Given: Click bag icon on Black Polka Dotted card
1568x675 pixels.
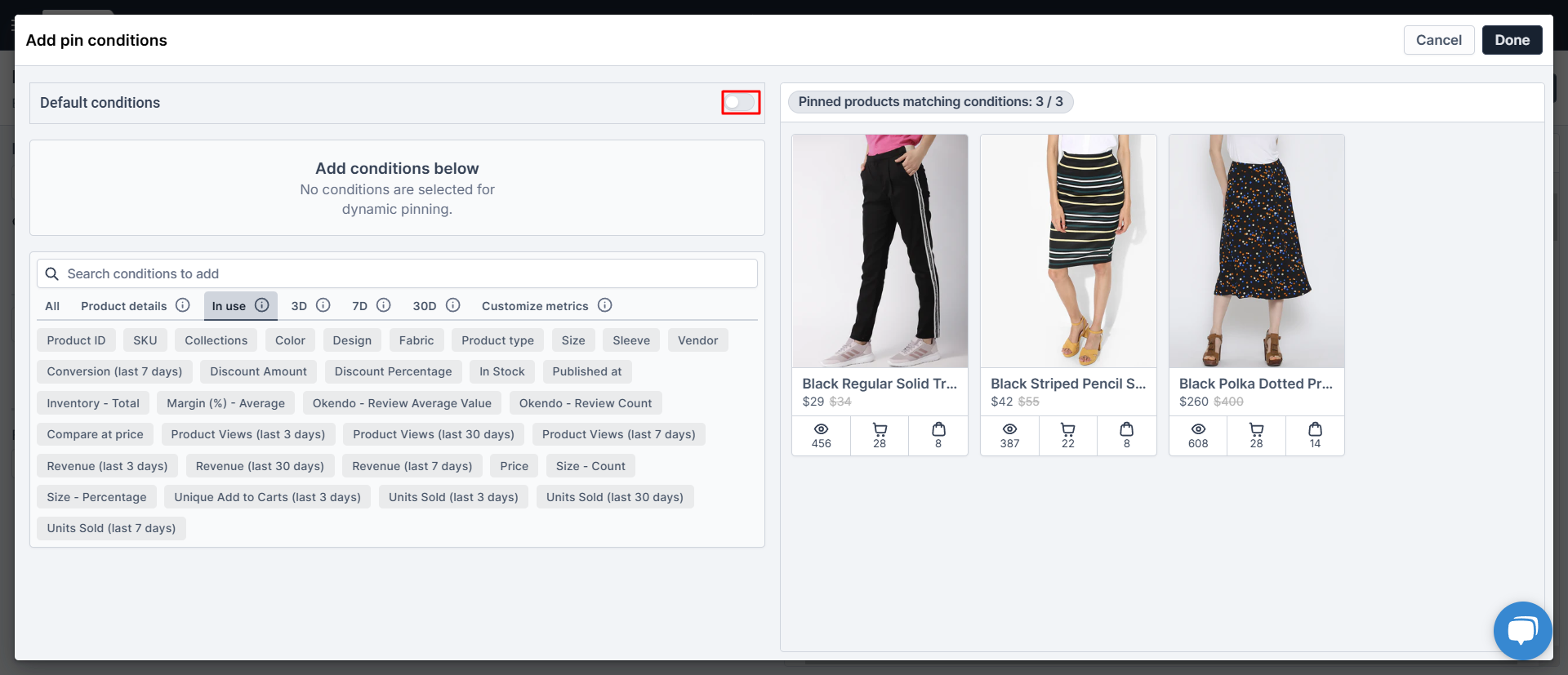Looking at the screenshot, I should click(1315, 429).
